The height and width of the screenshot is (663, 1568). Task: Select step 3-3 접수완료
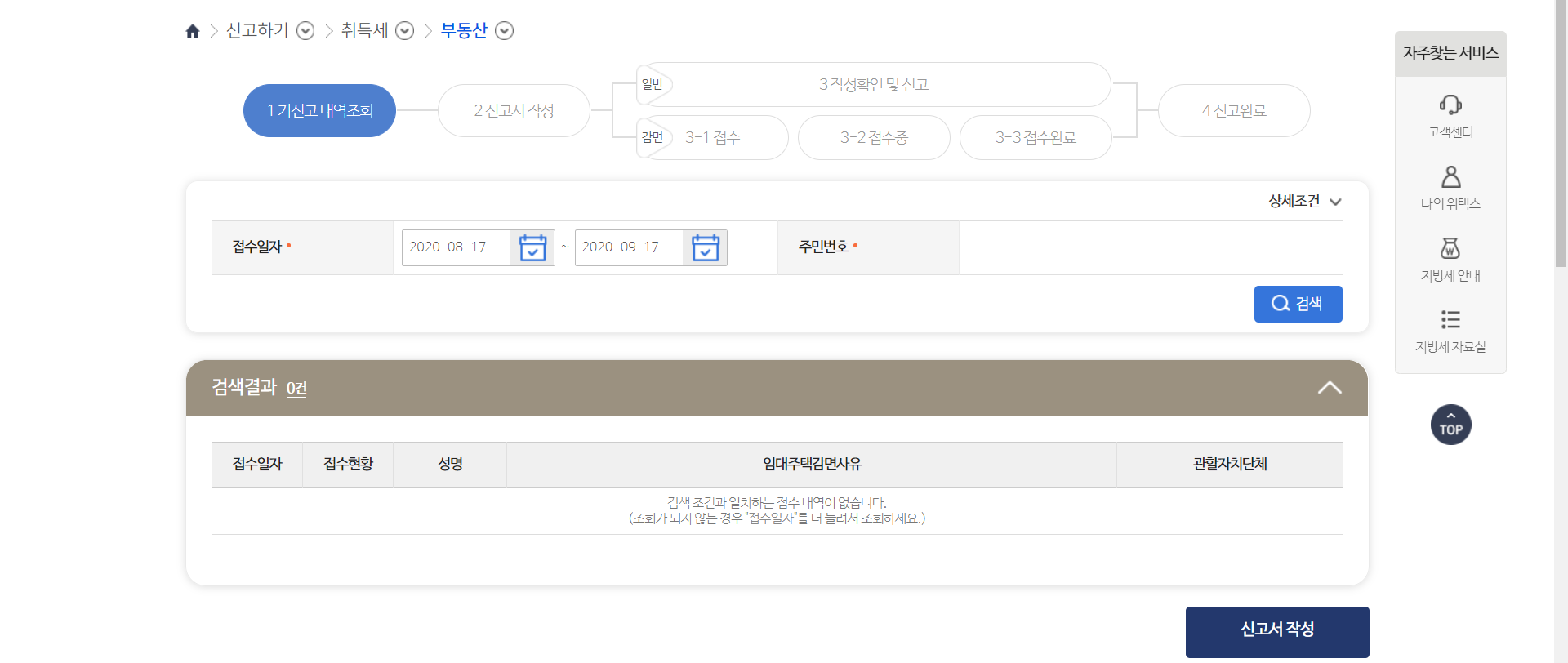(x=1036, y=137)
